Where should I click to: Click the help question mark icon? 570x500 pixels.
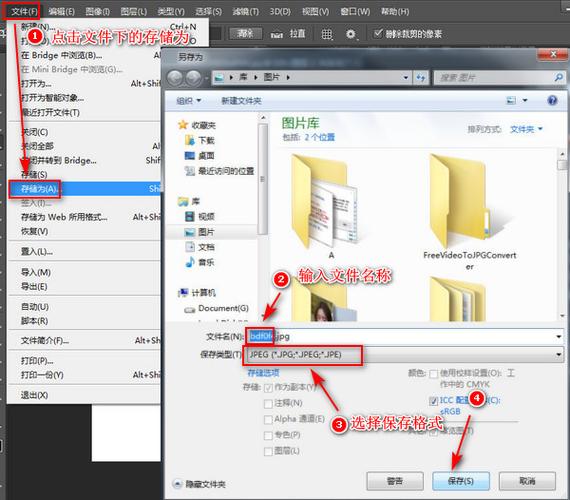click(x=552, y=100)
